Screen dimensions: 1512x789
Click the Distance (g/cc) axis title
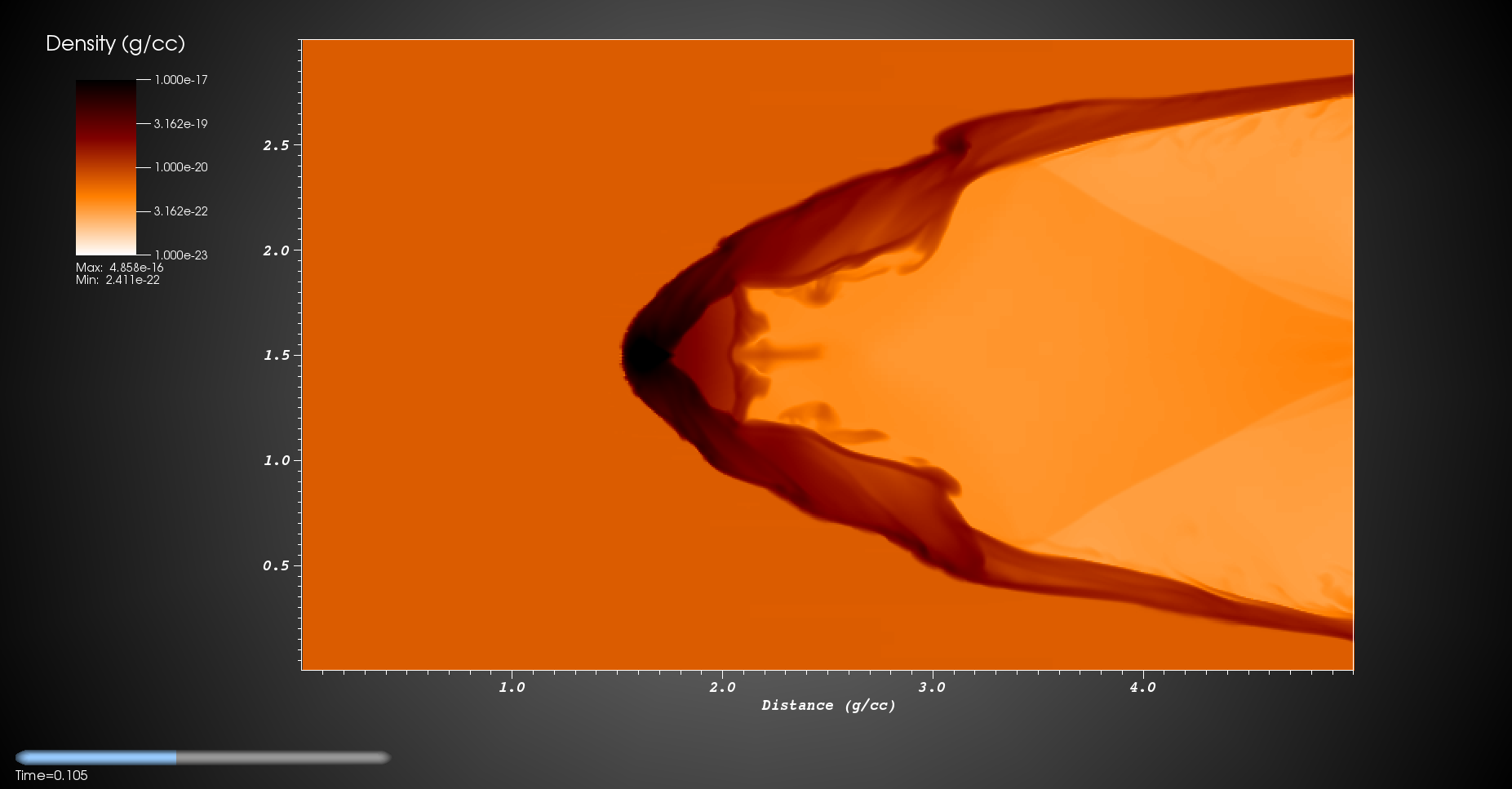click(828, 706)
